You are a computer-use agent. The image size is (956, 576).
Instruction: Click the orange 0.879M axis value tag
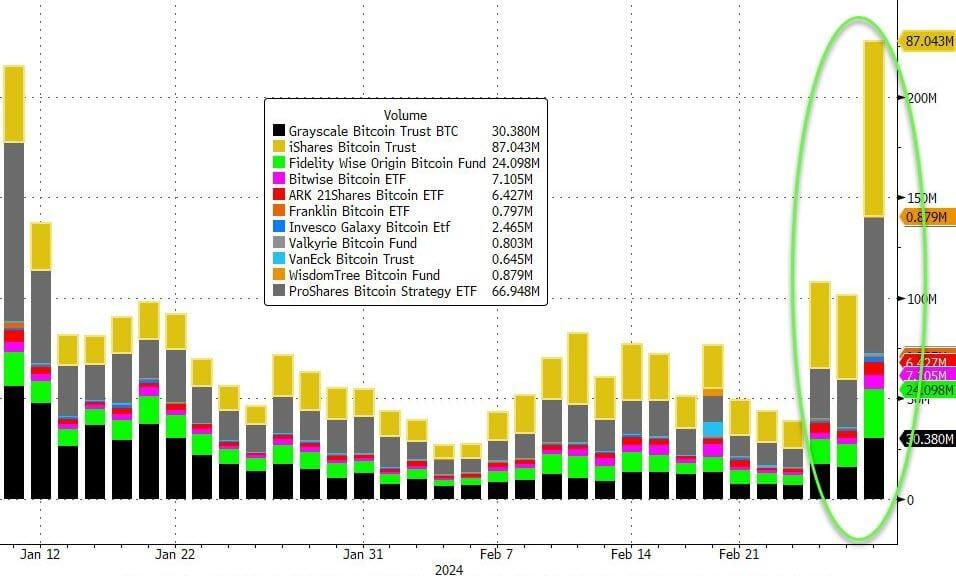click(x=928, y=217)
